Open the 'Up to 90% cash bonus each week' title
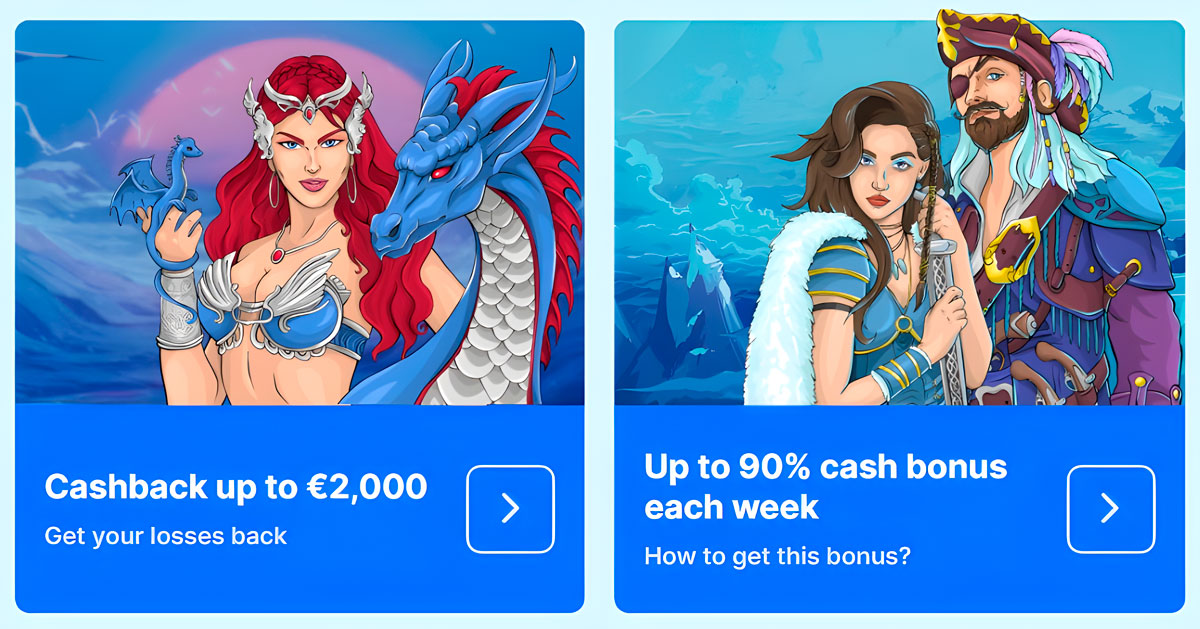Screen dimensions: 1200x629 point(826,486)
